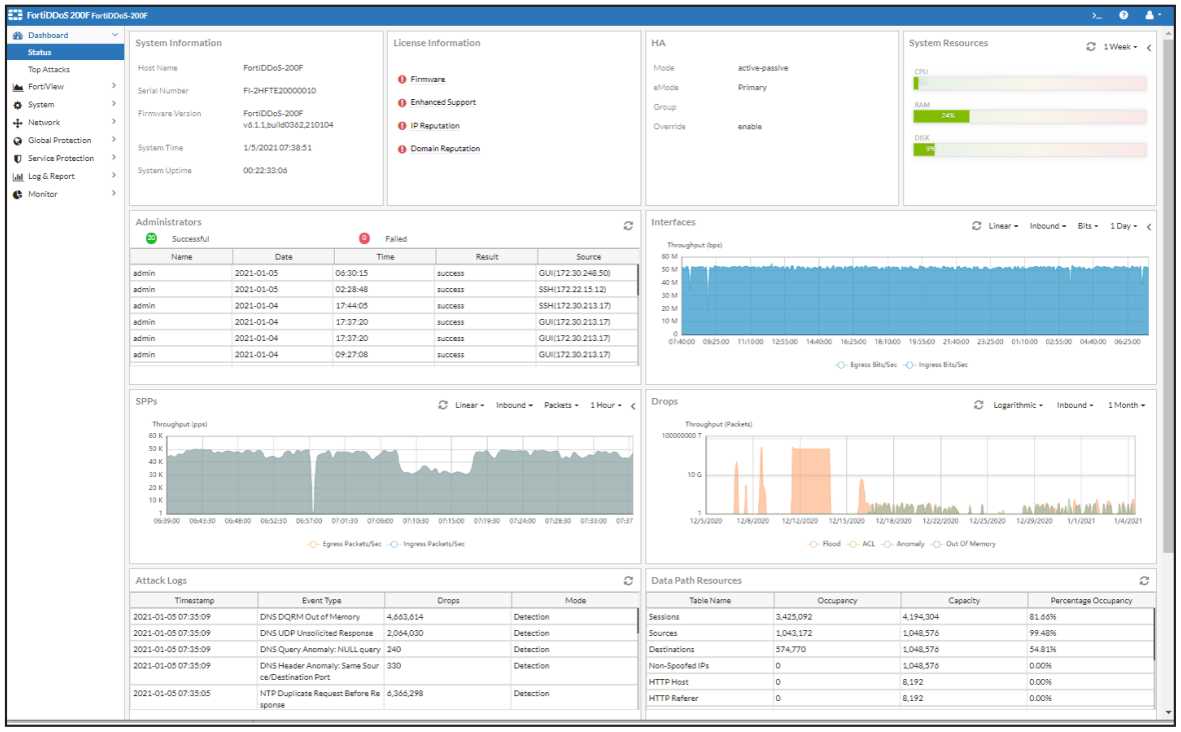Click the Help icon in the top bar
Viewport: 1181px width, 732px height.
pyautogui.click(x=1124, y=15)
